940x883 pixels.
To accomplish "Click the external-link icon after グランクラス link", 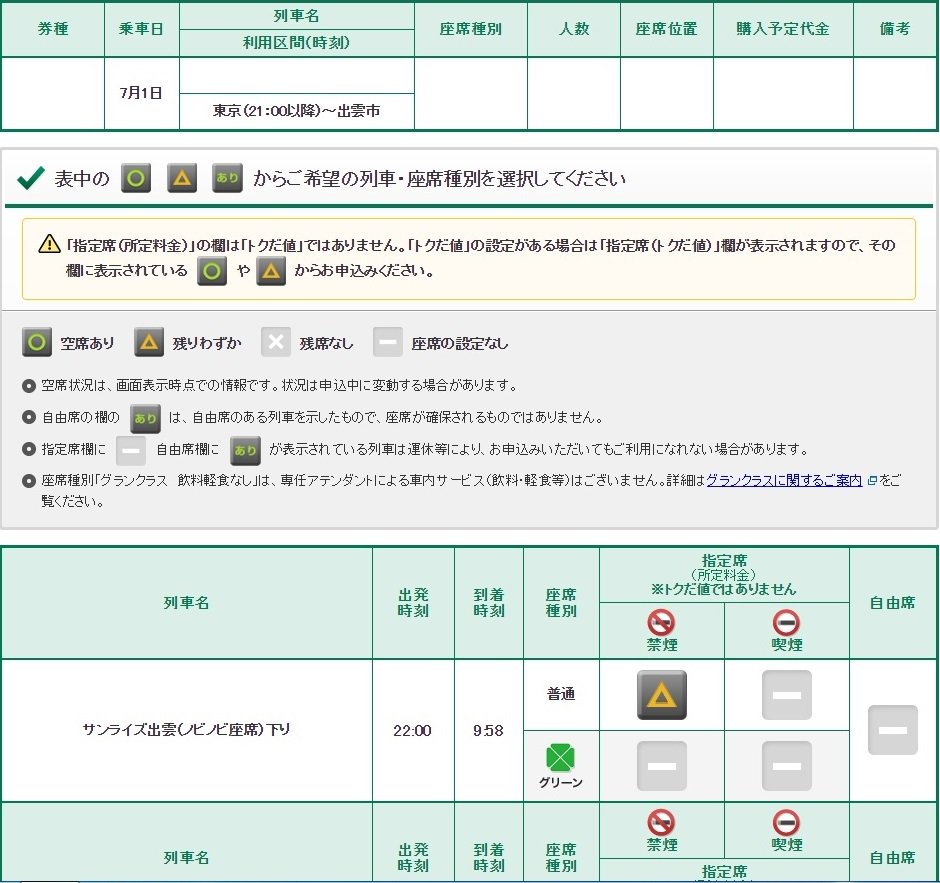I will 872,481.
